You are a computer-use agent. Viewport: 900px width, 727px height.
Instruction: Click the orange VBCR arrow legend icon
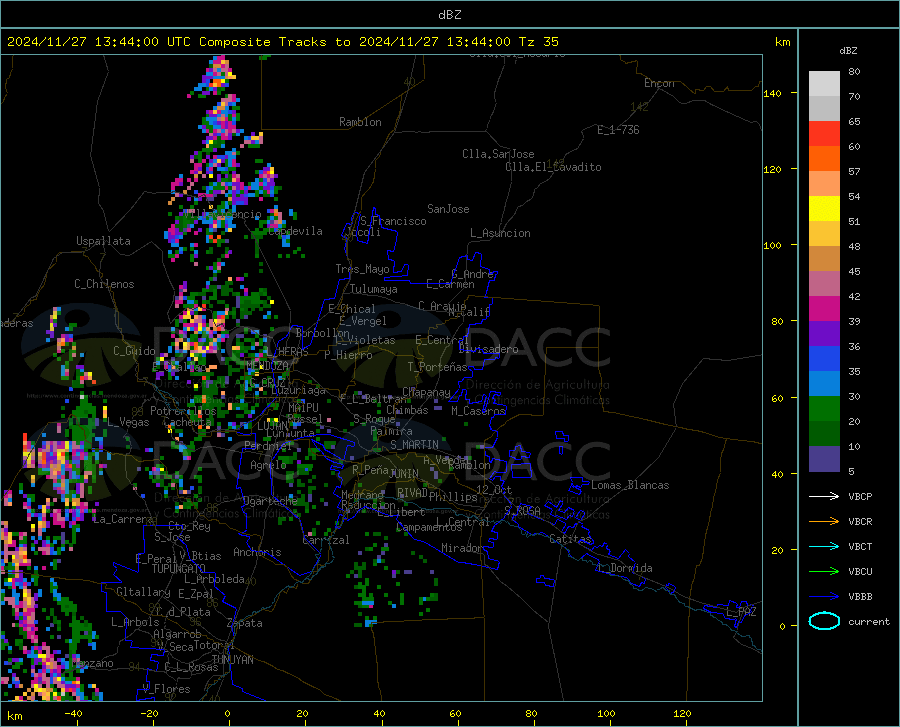(x=824, y=522)
